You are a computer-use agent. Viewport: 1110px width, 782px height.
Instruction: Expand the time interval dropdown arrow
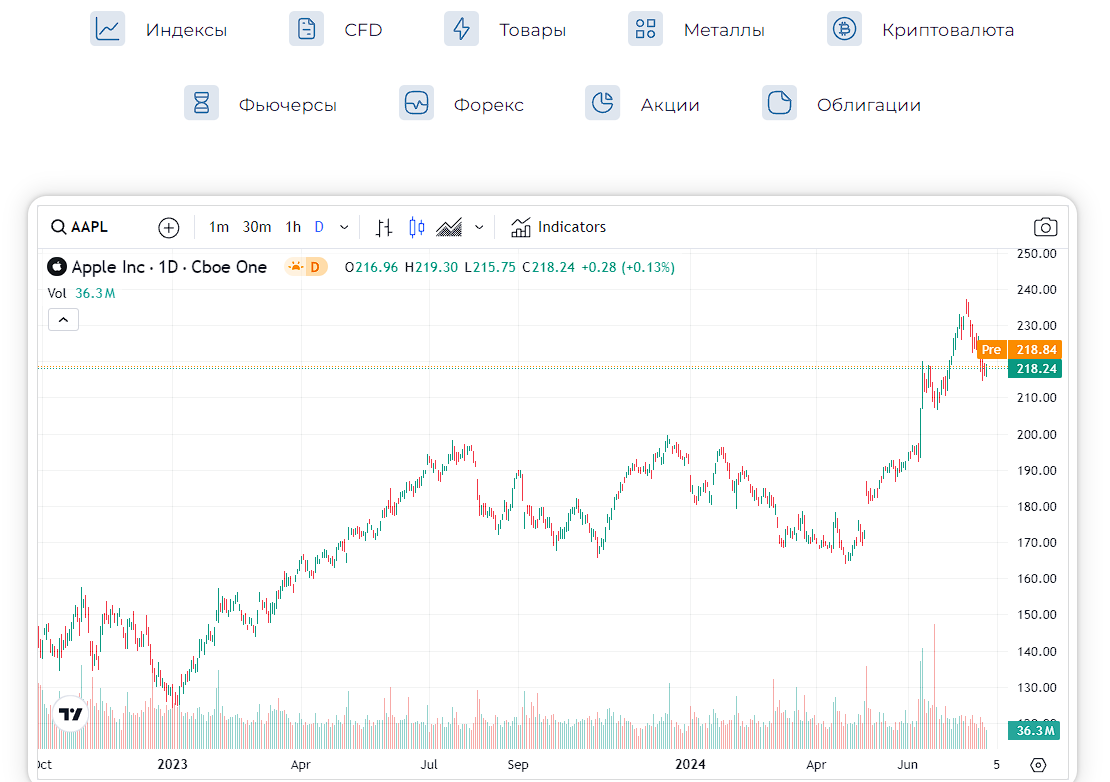(x=344, y=227)
